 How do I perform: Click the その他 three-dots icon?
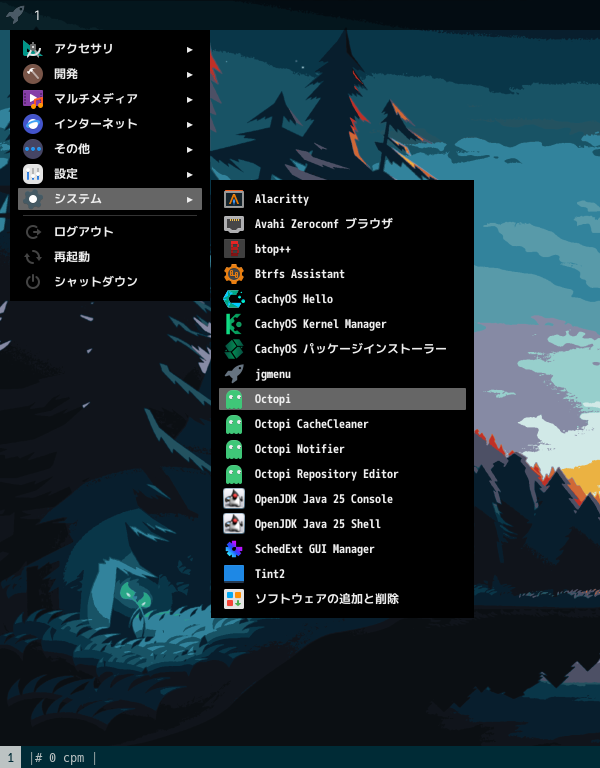click(x=33, y=149)
